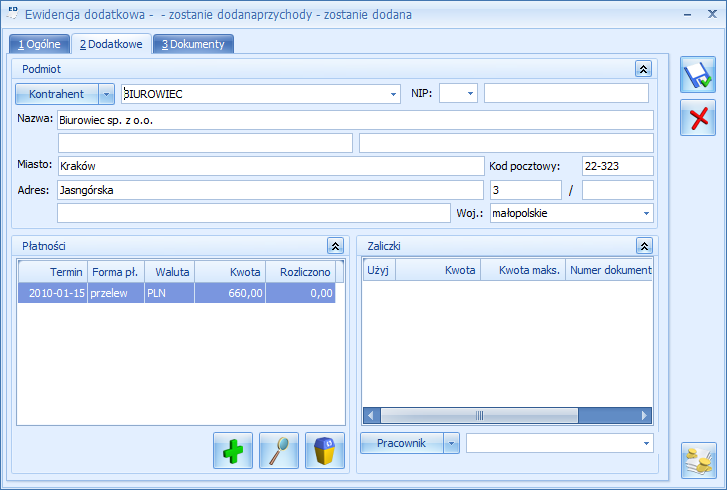Click the empty apartment number field after slash
Screen dimensions: 727x490
[618, 190]
